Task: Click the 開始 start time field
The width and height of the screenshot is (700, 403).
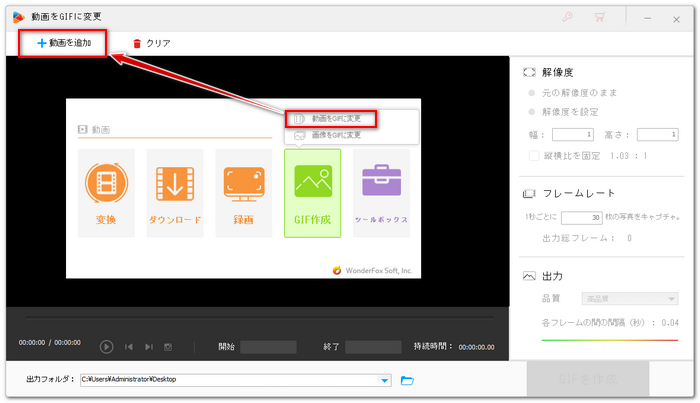Action: [x=268, y=347]
